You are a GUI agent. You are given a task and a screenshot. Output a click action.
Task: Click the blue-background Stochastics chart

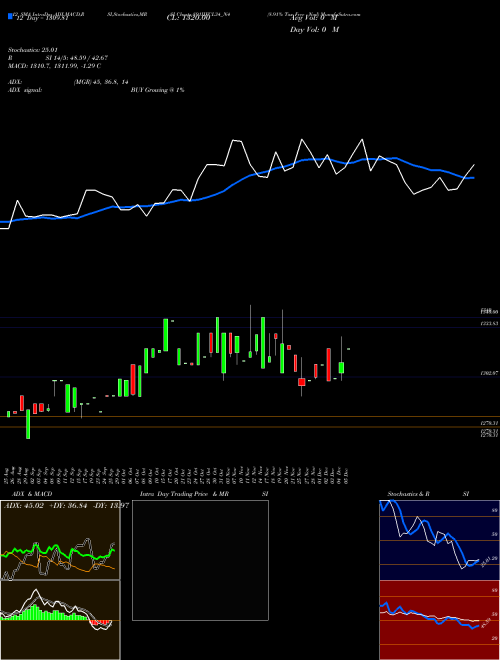pos(439,540)
